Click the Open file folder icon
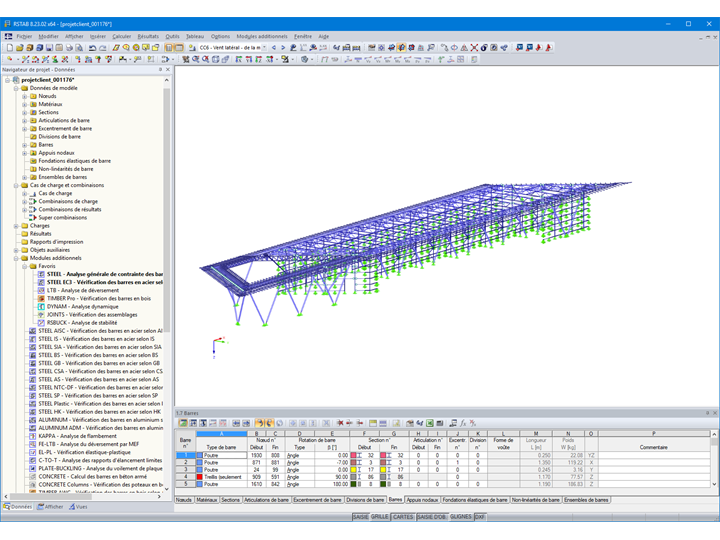The image size is (720, 540). (x=19, y=47)
